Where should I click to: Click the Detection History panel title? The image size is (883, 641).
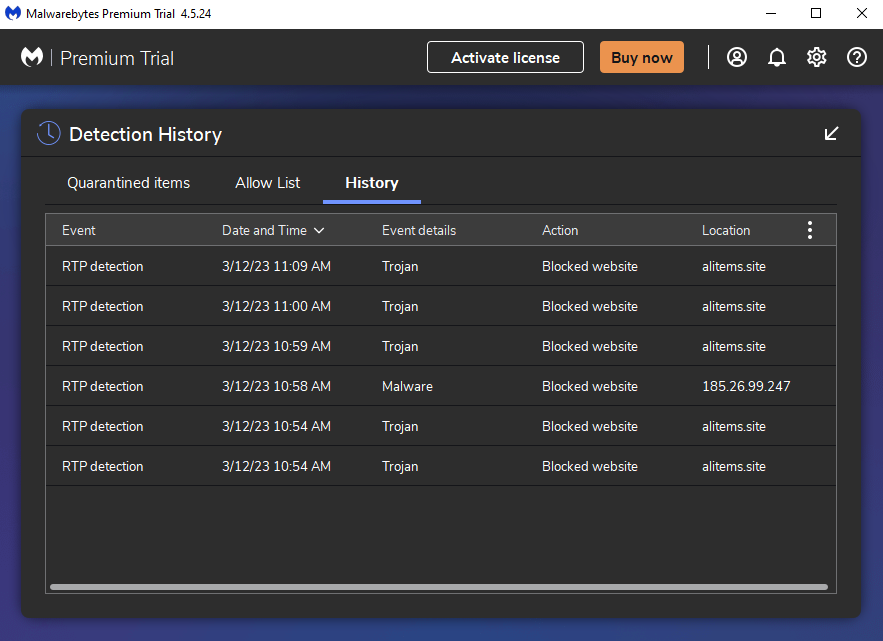pyautogui.click(x=145, y=134)
